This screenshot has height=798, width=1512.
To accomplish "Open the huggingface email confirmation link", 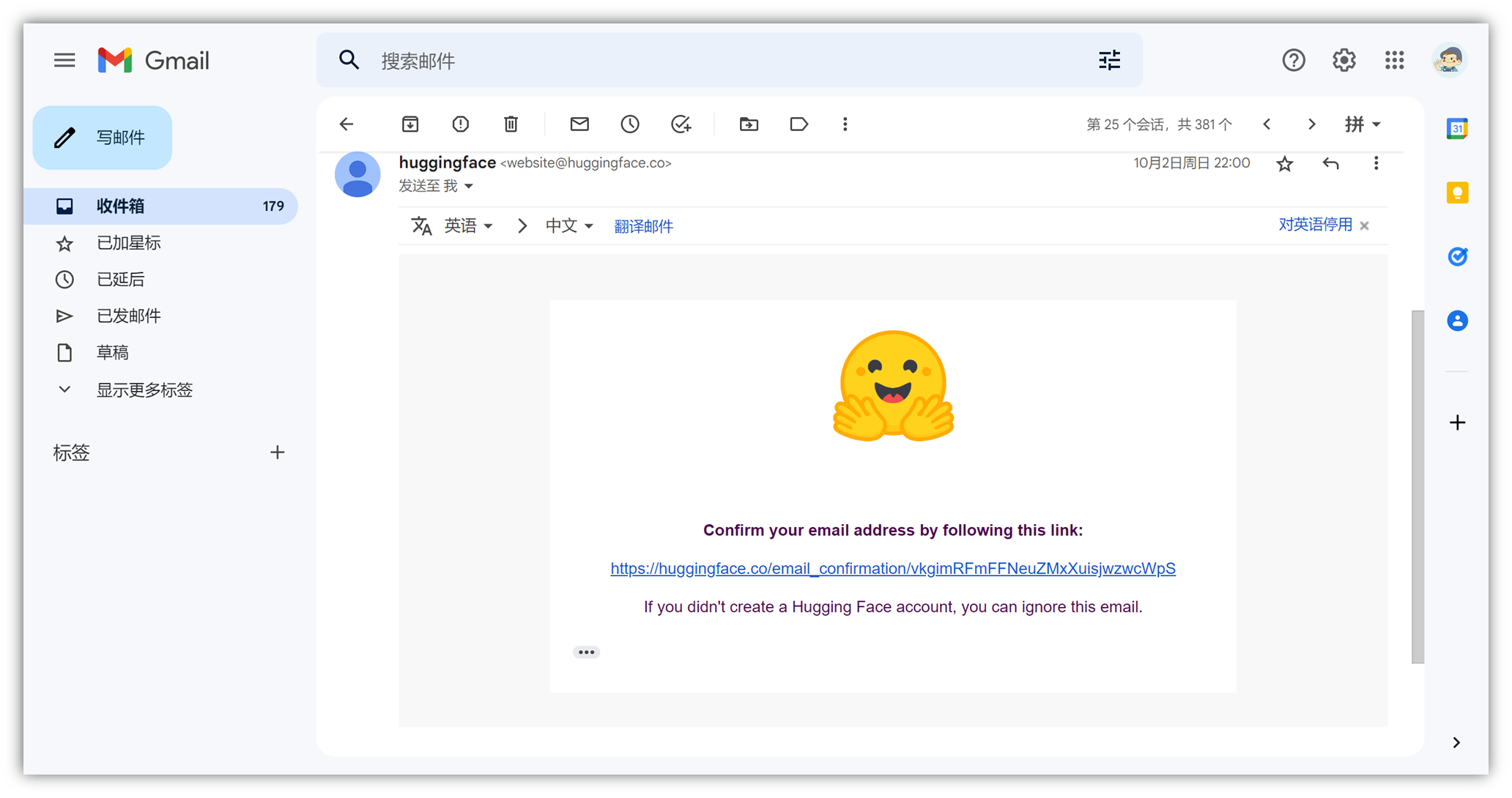I will [893, 569].
